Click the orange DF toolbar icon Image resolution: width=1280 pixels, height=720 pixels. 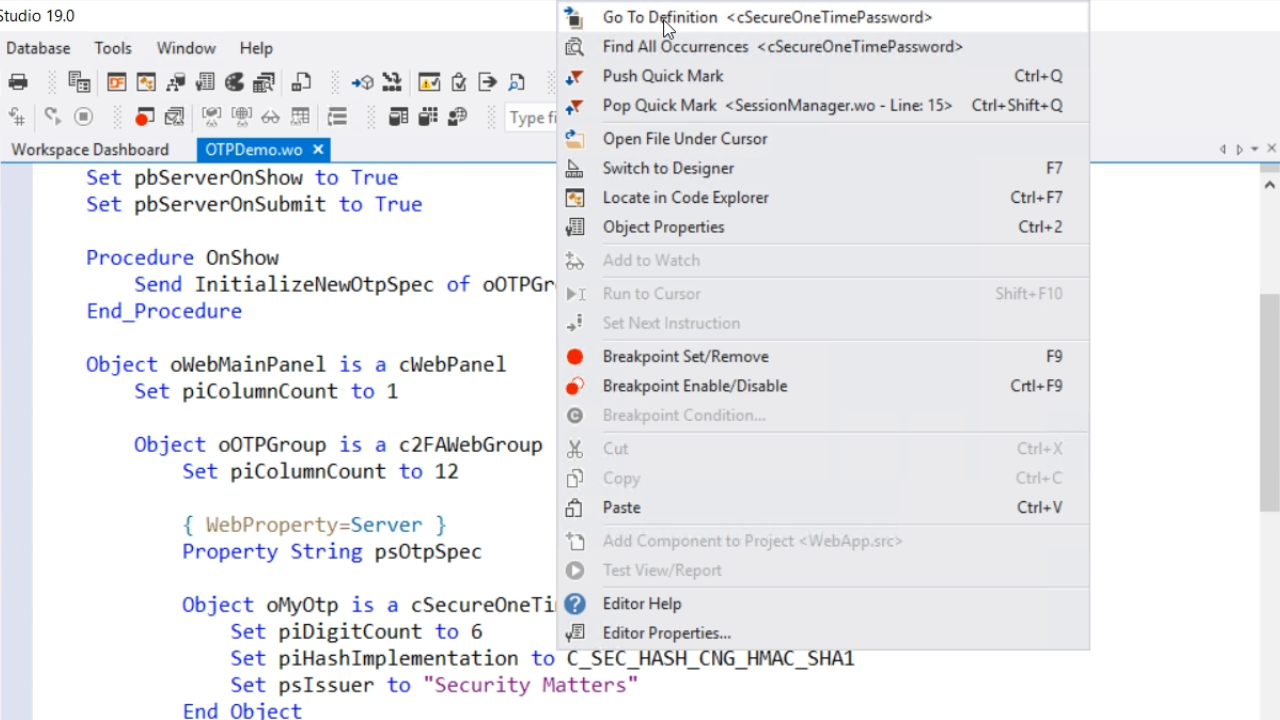point(117,82)
